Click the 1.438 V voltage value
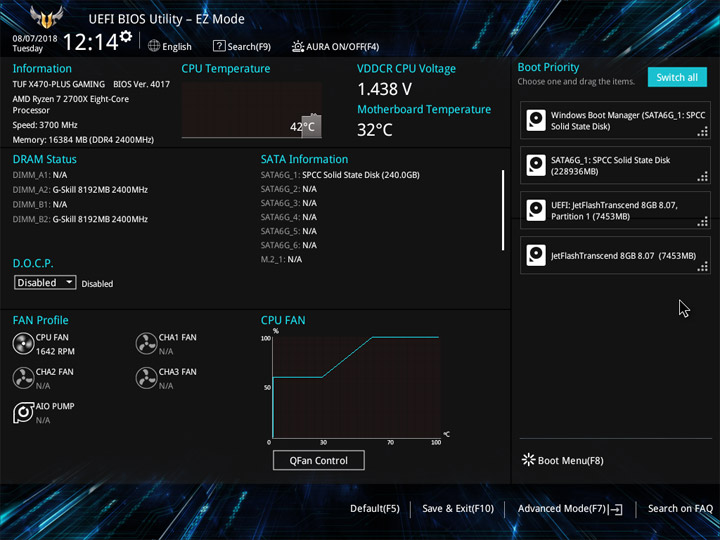The width and height of the screenshot is (720, 540). 384,89
